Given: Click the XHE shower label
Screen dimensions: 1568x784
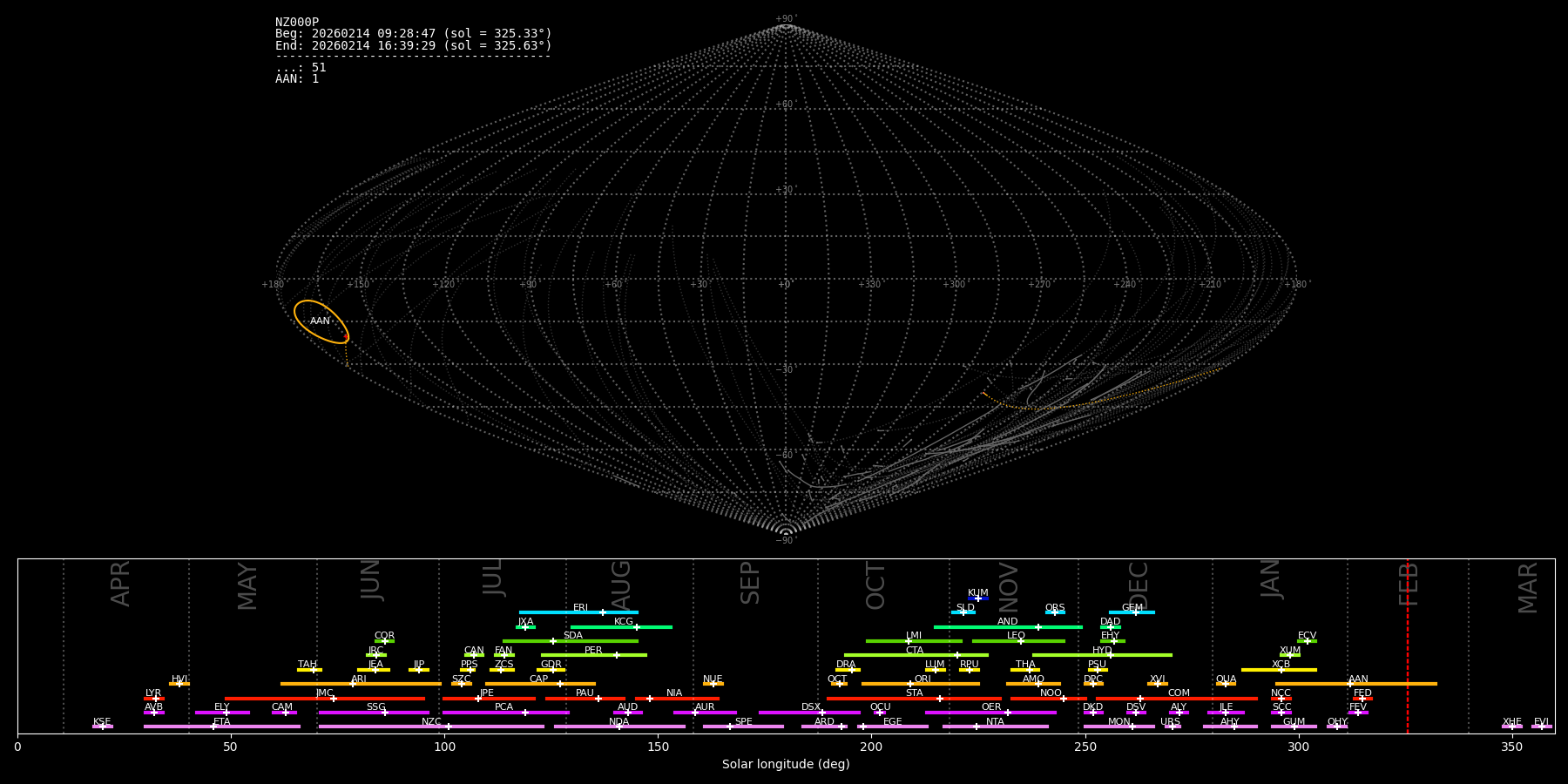Looking at the screenshot, I should [1511, 722].
